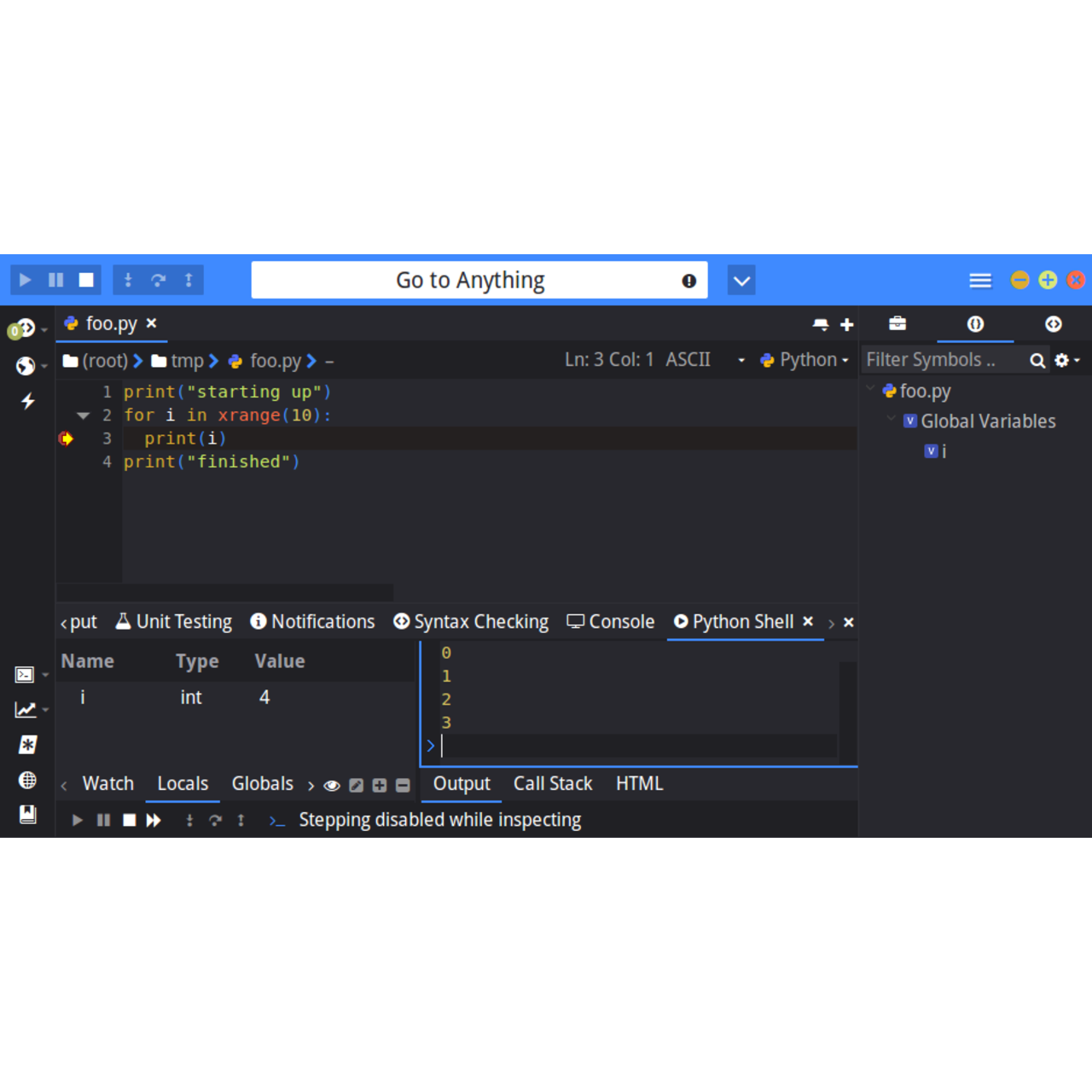Open the documentation book icon in the sidebar
Image resolution: width=1092 pixels, height=1092 pixels.
[x=28, y=815]
